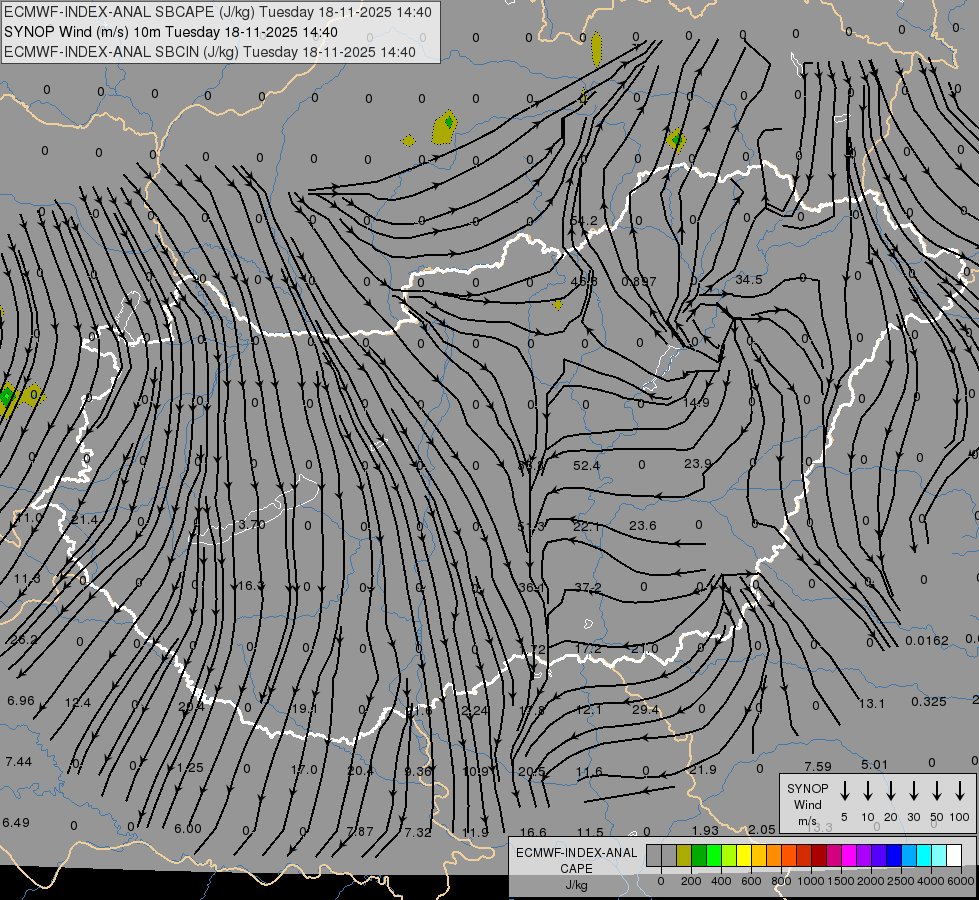Image resolution: width=979 pixels, height=900 pixels.
Task: Pick the dark green swatch in CAPE legend
Action: click(699, 855)
